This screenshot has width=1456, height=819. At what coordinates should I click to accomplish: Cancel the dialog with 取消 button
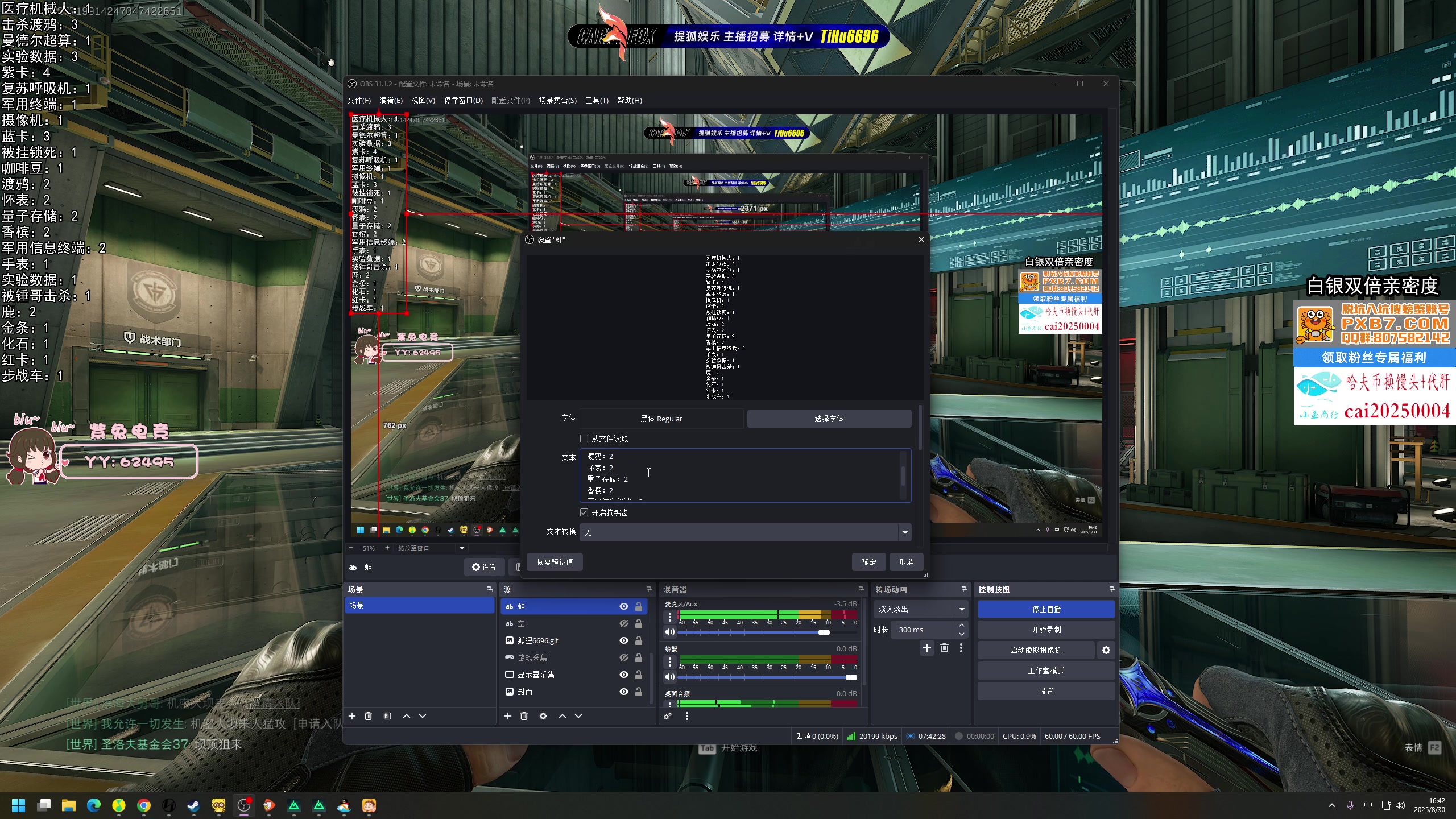907,562
